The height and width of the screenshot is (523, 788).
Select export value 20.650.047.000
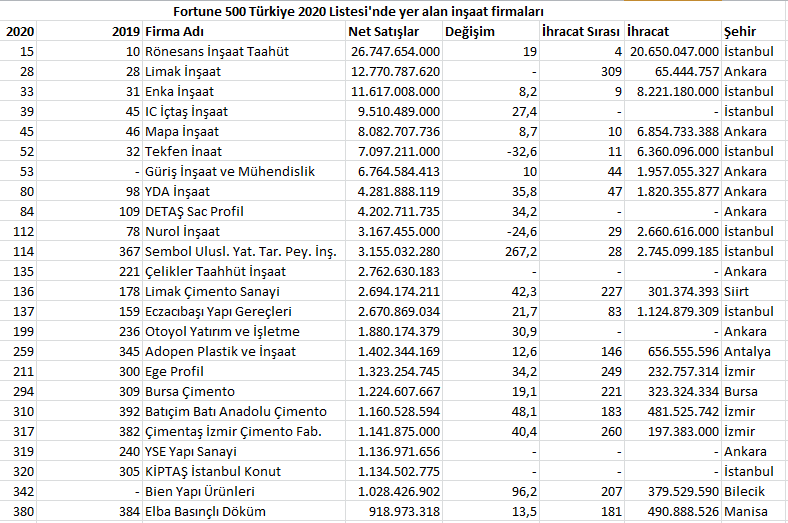point(674,52)
